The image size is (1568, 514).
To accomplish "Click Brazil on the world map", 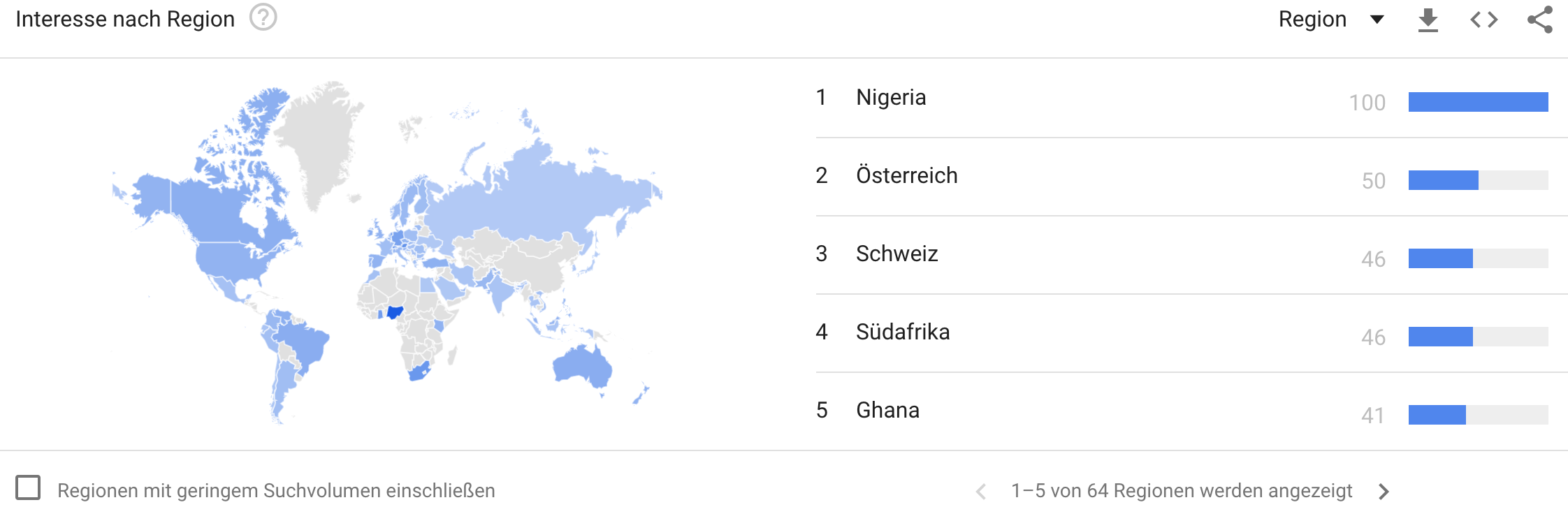I will [302, 342].
